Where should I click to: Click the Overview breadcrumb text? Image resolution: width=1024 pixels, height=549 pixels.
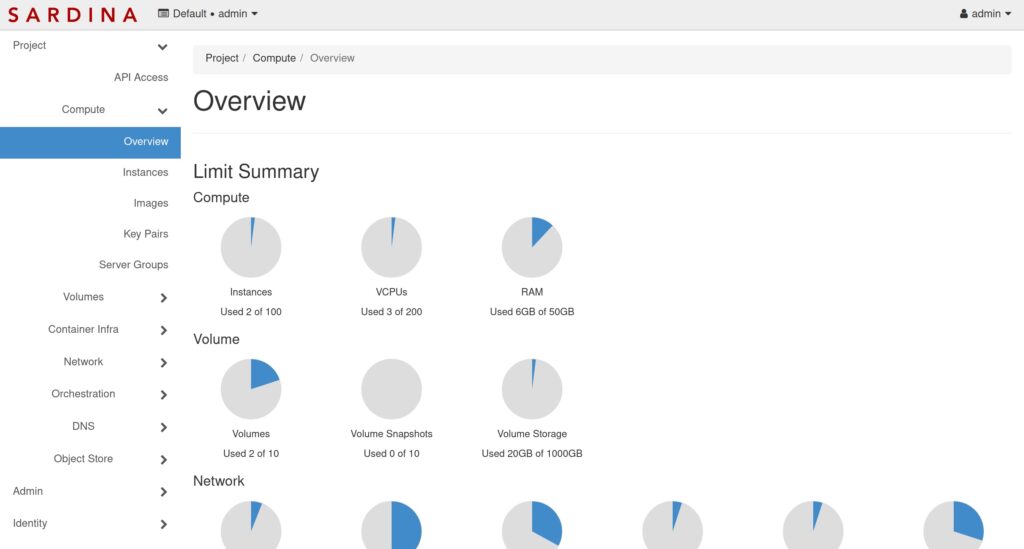coord(332,58)
